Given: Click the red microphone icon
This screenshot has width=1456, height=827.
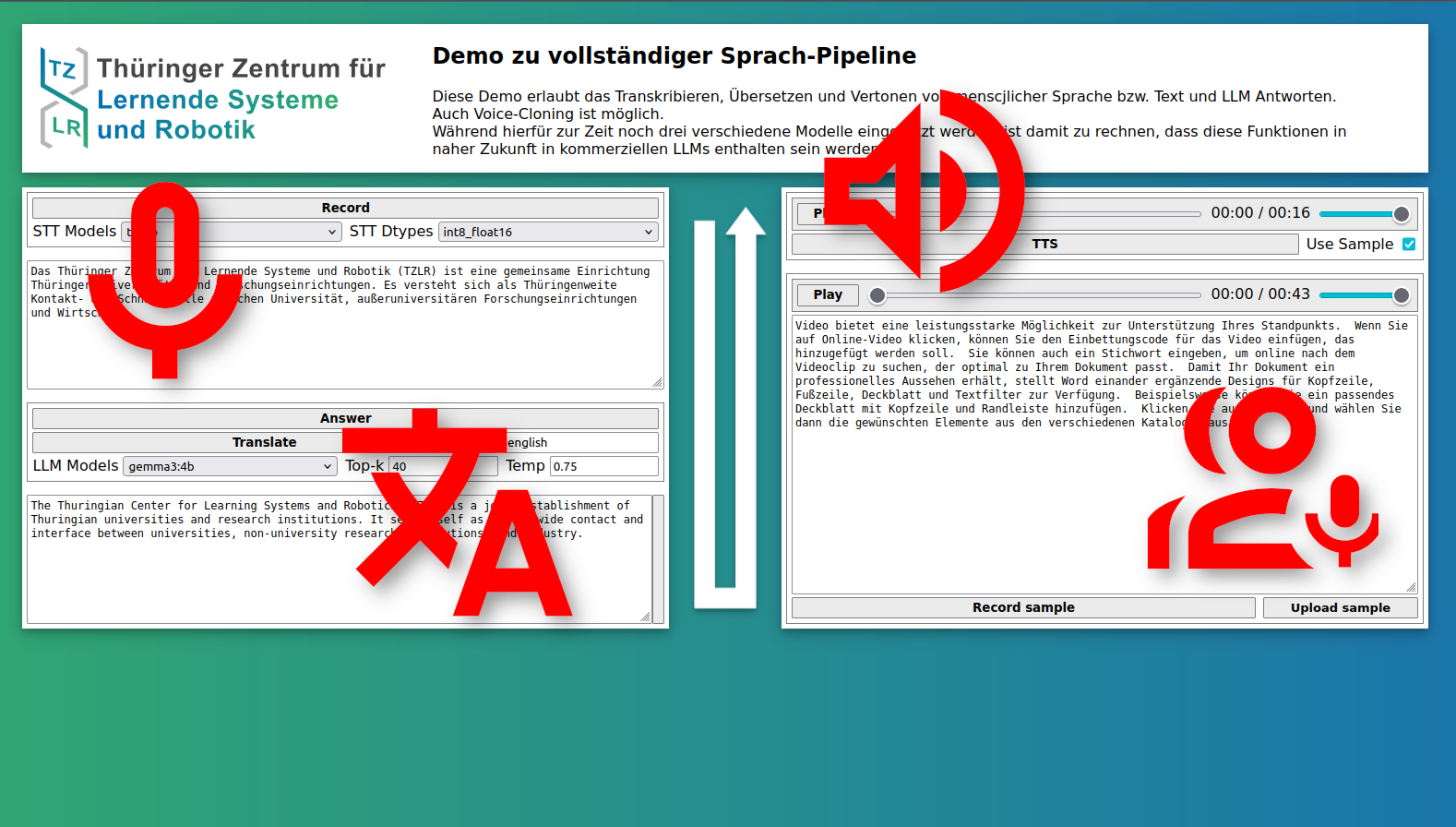Looking at the screenshot, I should point(164,277).
